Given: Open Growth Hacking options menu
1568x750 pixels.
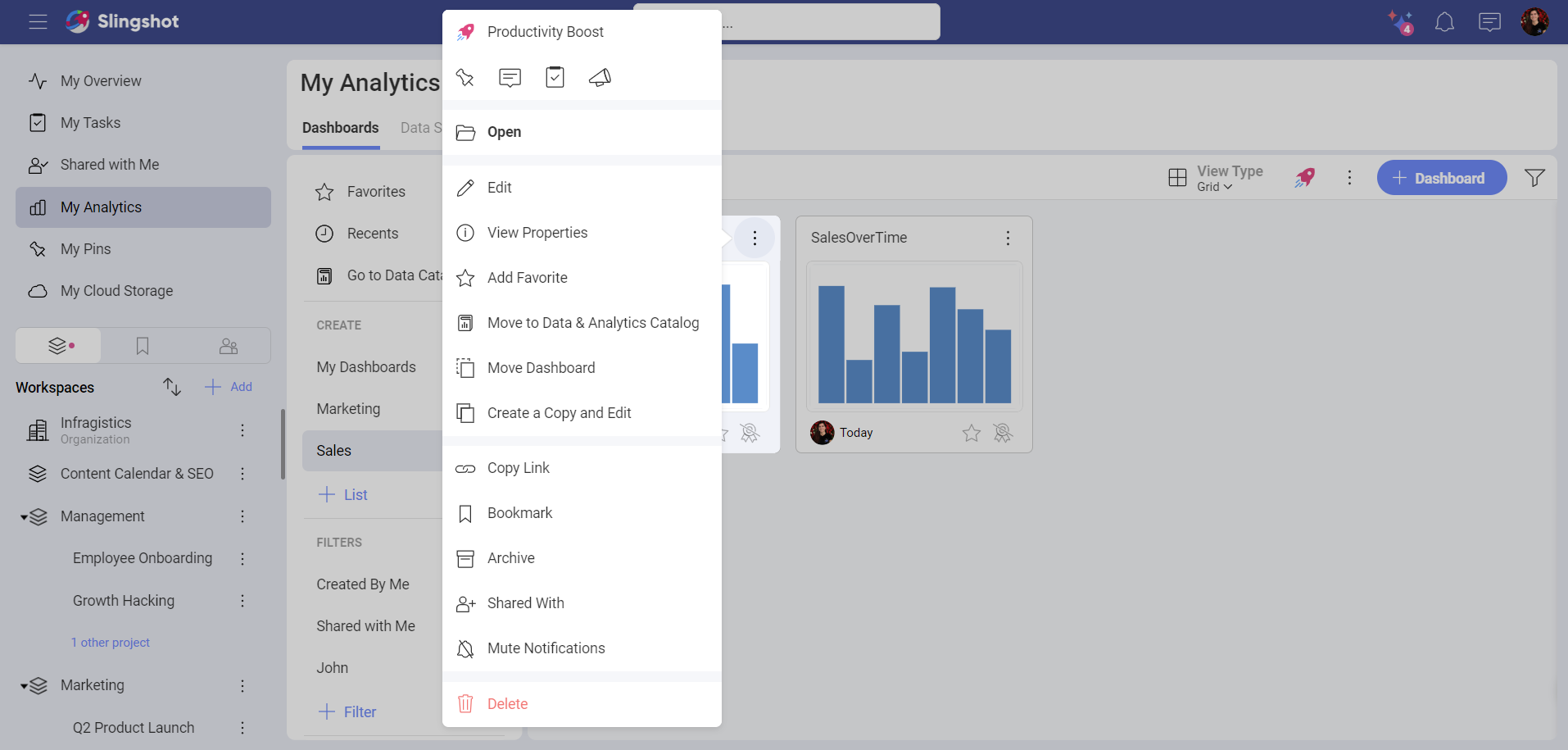Looking at the screenshot, I should (242, 601).
